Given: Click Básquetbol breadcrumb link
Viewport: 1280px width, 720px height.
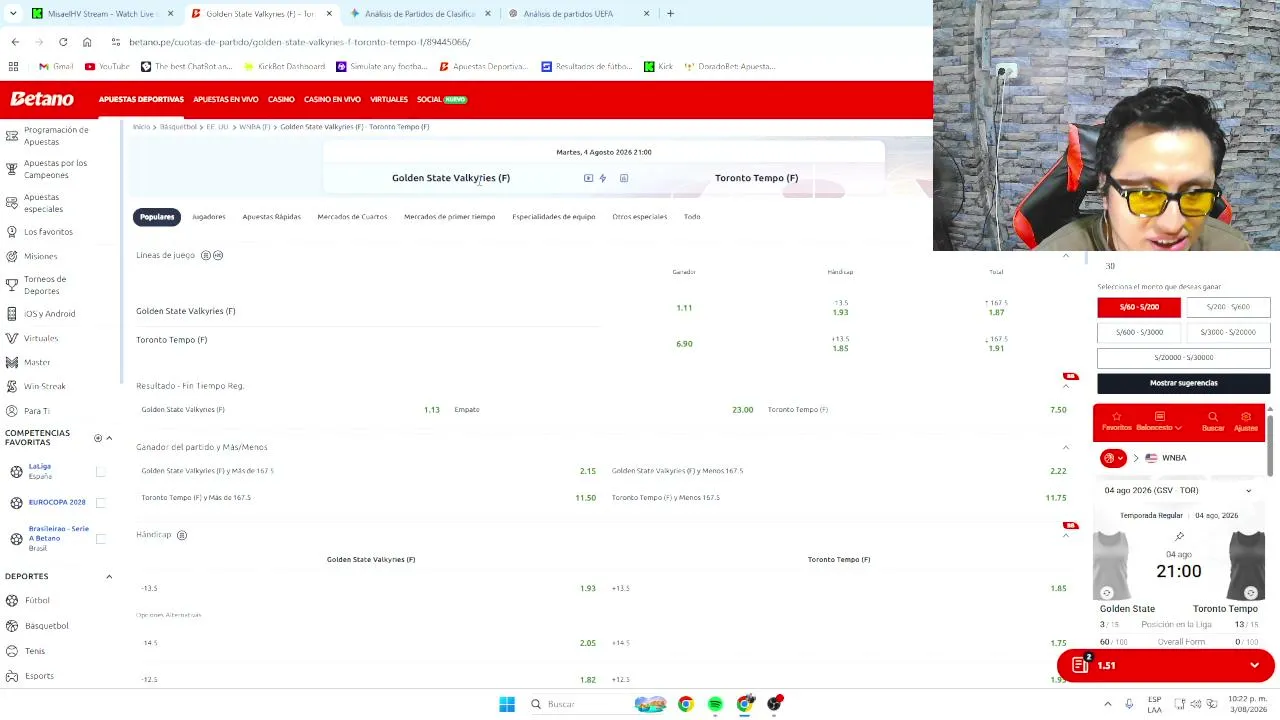Looking at the screenshot, I should point(178,127).
